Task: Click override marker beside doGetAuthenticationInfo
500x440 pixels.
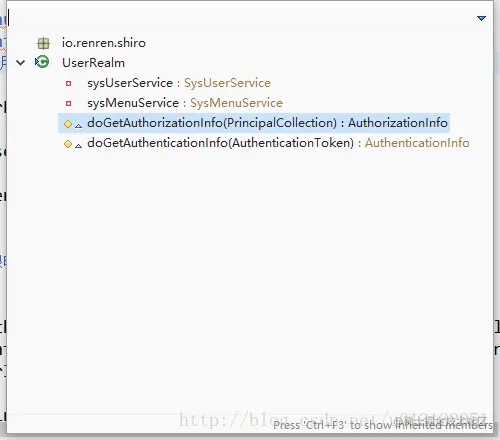Action: point(79,146)
